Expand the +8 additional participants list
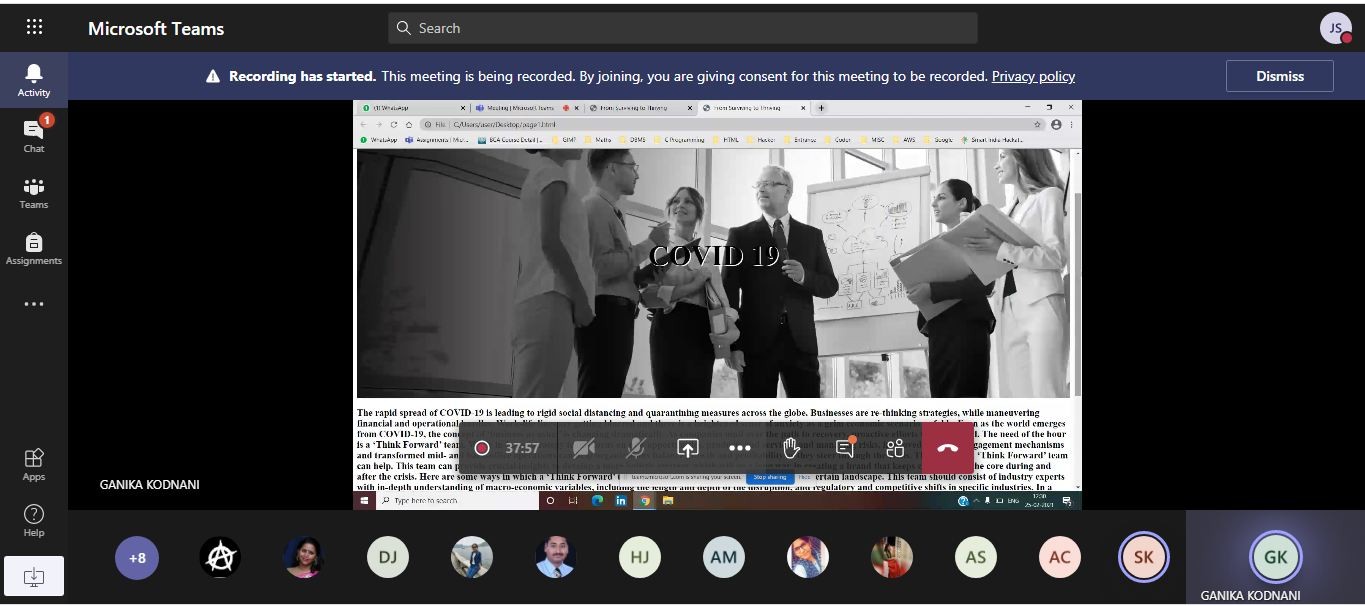 click(137, 558)
